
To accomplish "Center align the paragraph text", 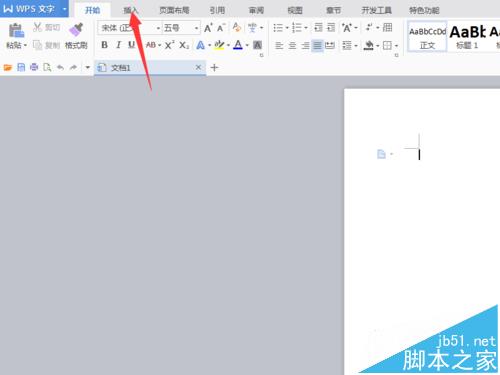I will (292, 45).
